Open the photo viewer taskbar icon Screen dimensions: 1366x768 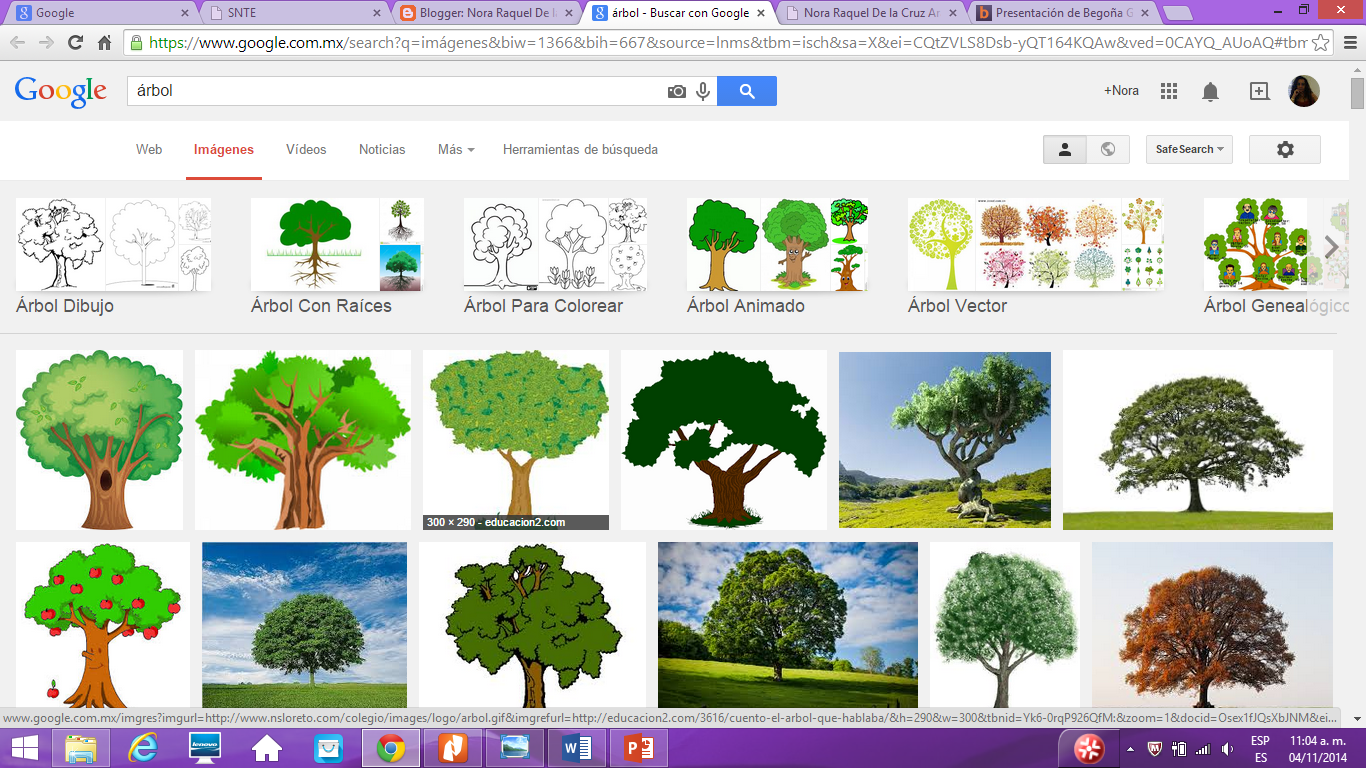[x=515, y=748]
